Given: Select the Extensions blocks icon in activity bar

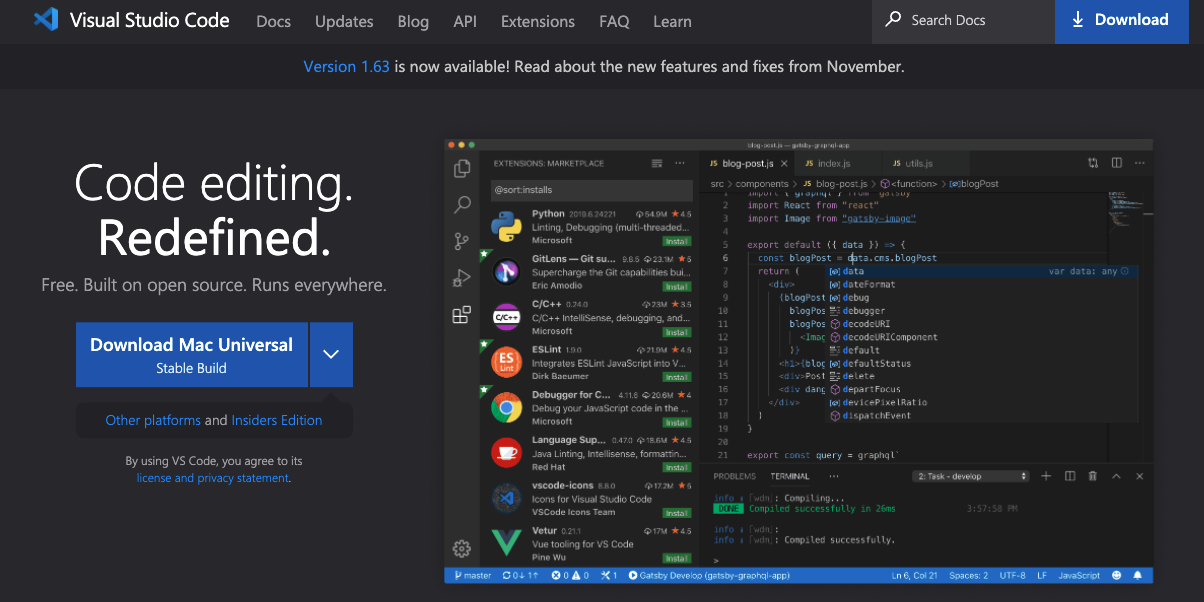Looking at the screenshot, I should pos(462,315).
